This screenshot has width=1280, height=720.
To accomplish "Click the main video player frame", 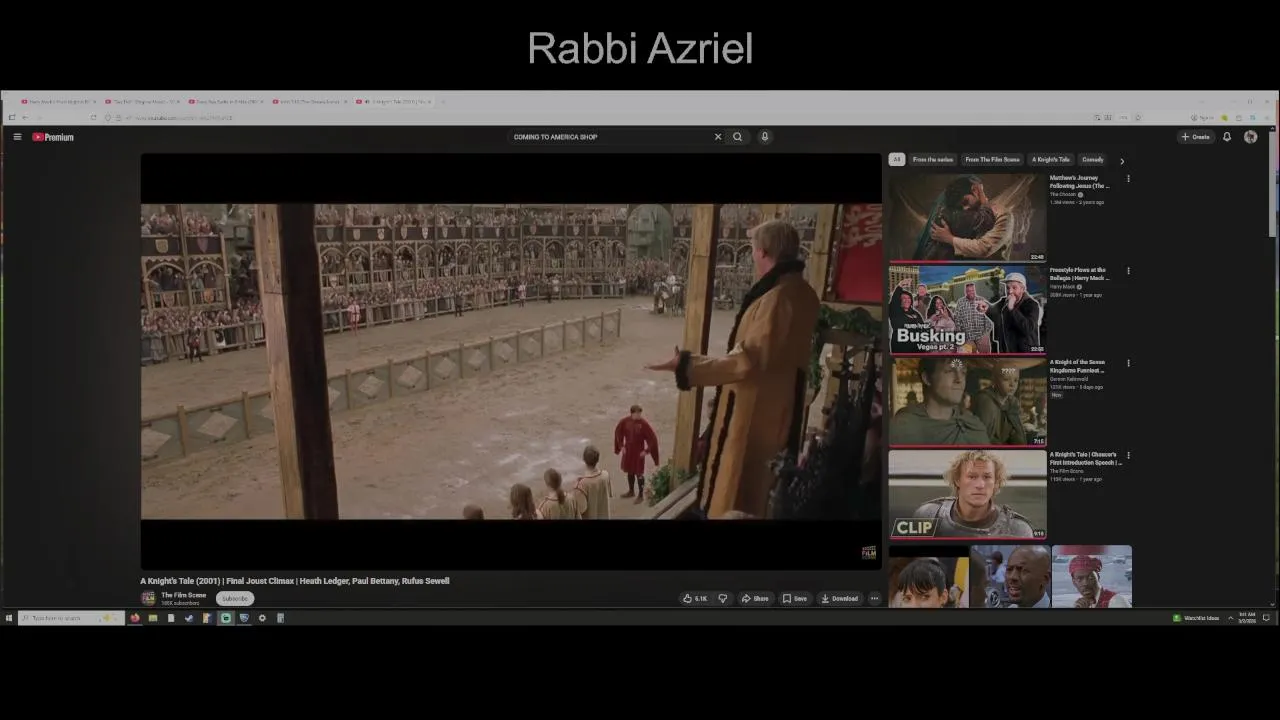I will click(x=511, y=361).
